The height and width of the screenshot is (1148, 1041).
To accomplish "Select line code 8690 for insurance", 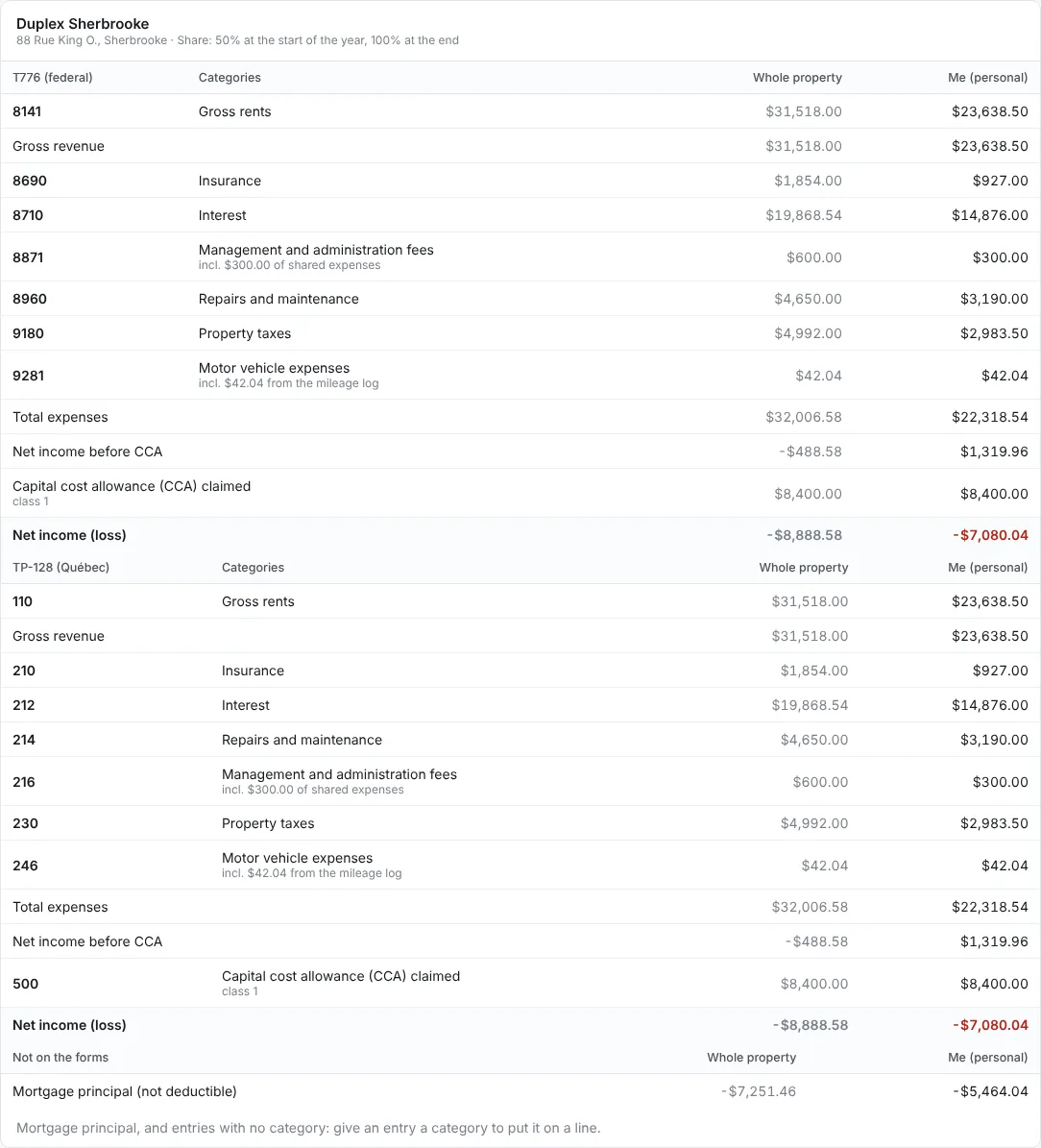I will point(29,181).
